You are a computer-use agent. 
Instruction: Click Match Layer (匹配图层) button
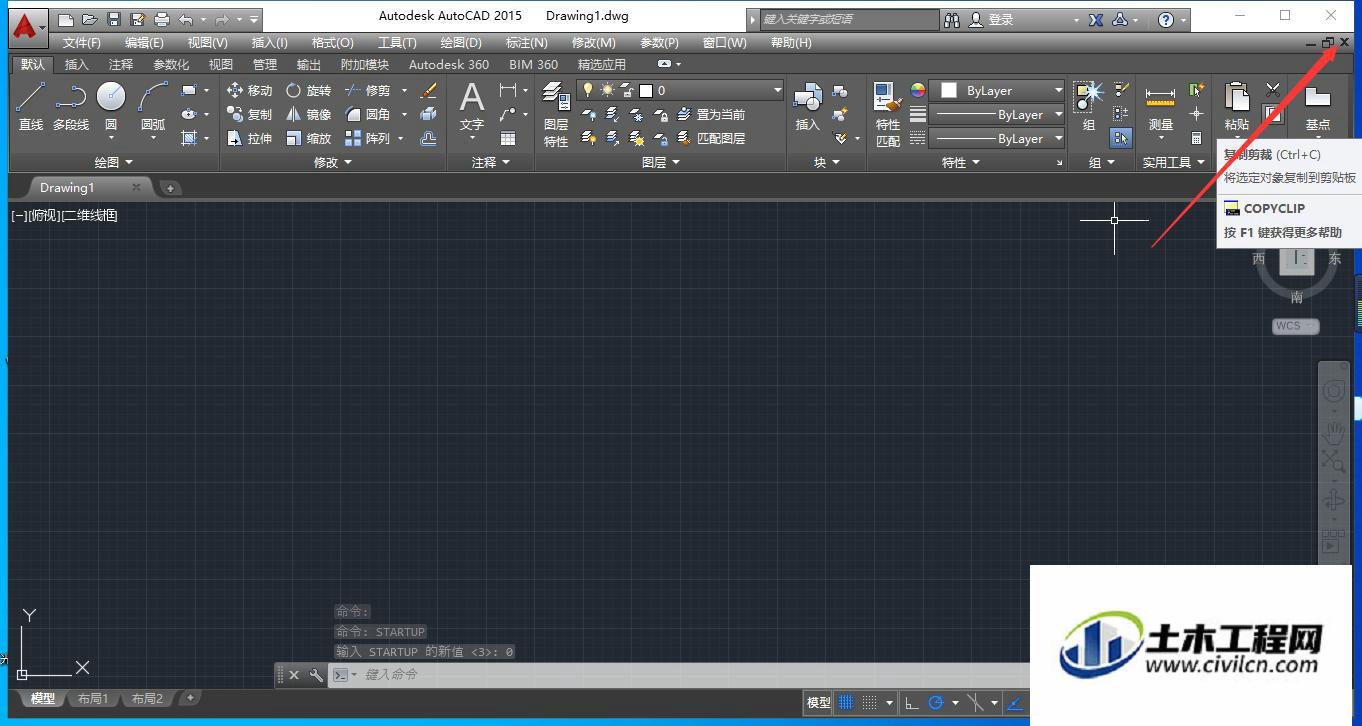[711, 138]
